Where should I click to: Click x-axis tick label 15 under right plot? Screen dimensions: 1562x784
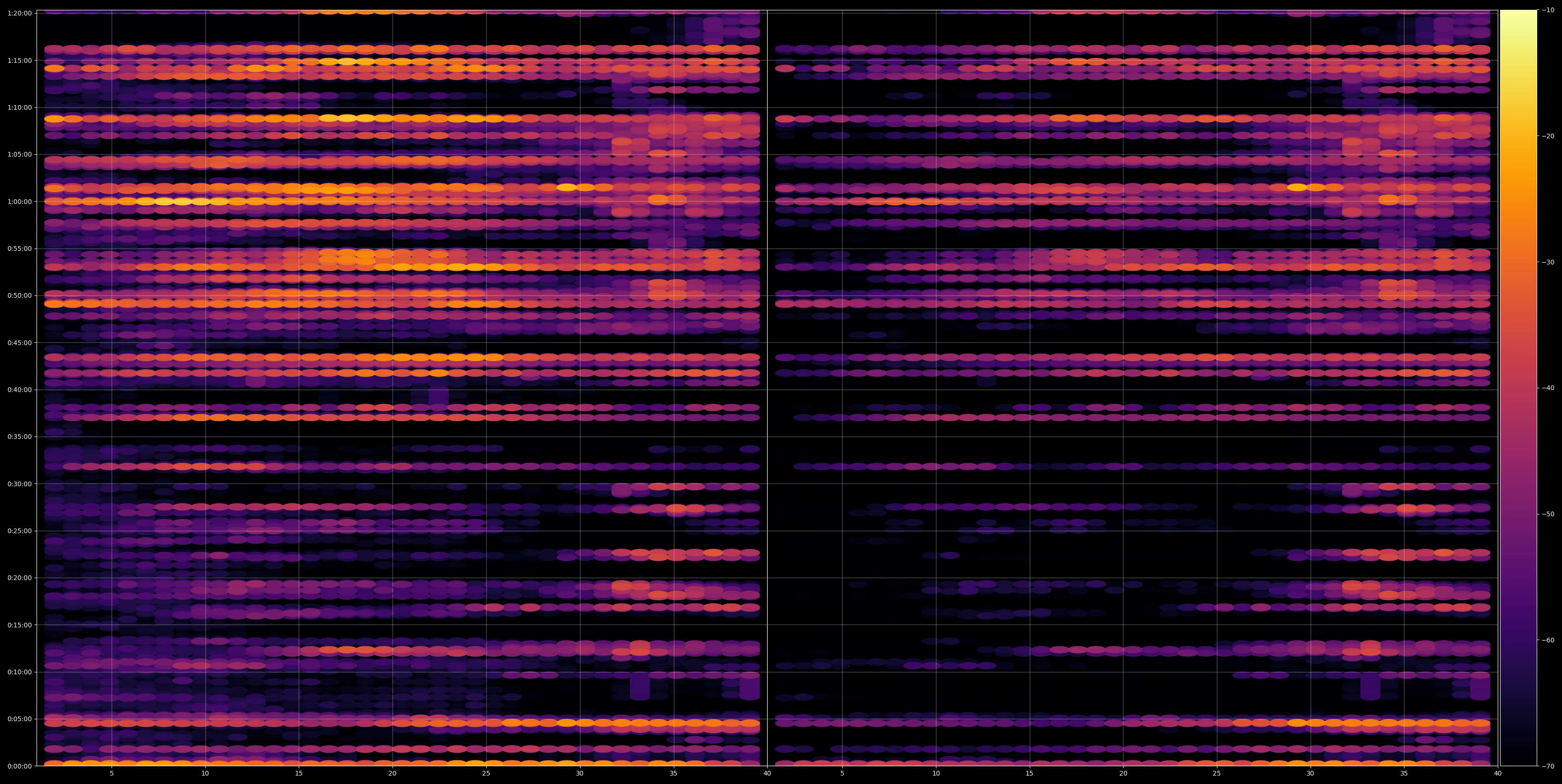(1030, 774)
